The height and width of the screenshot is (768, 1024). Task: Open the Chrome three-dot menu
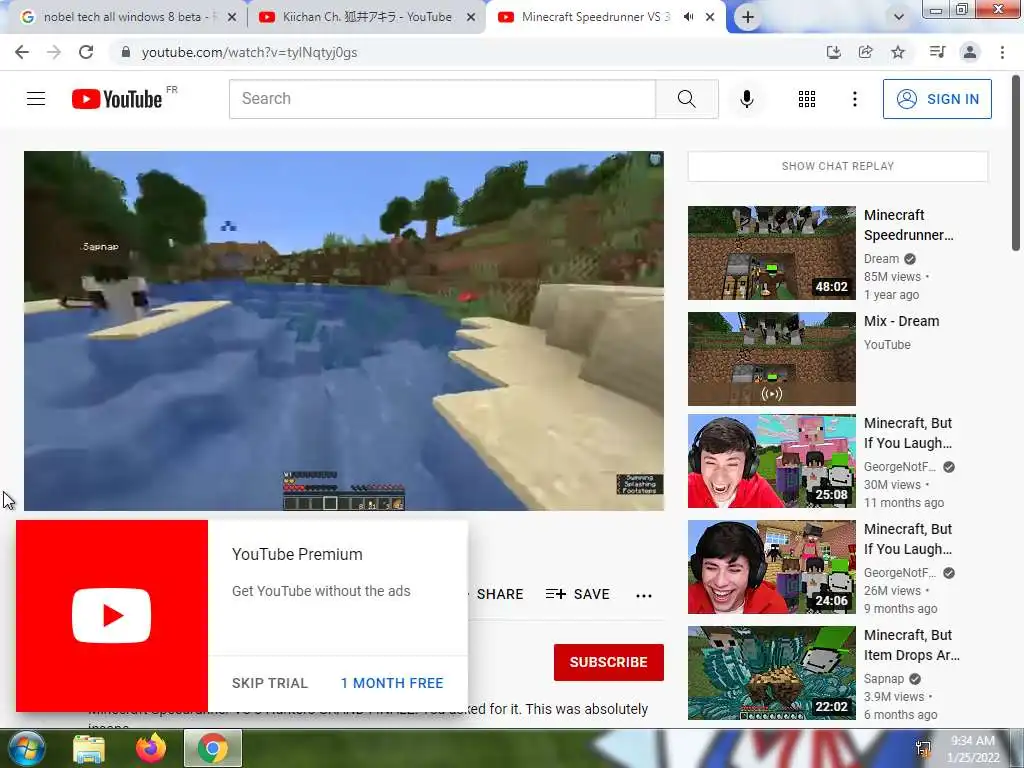point(1002,52)
